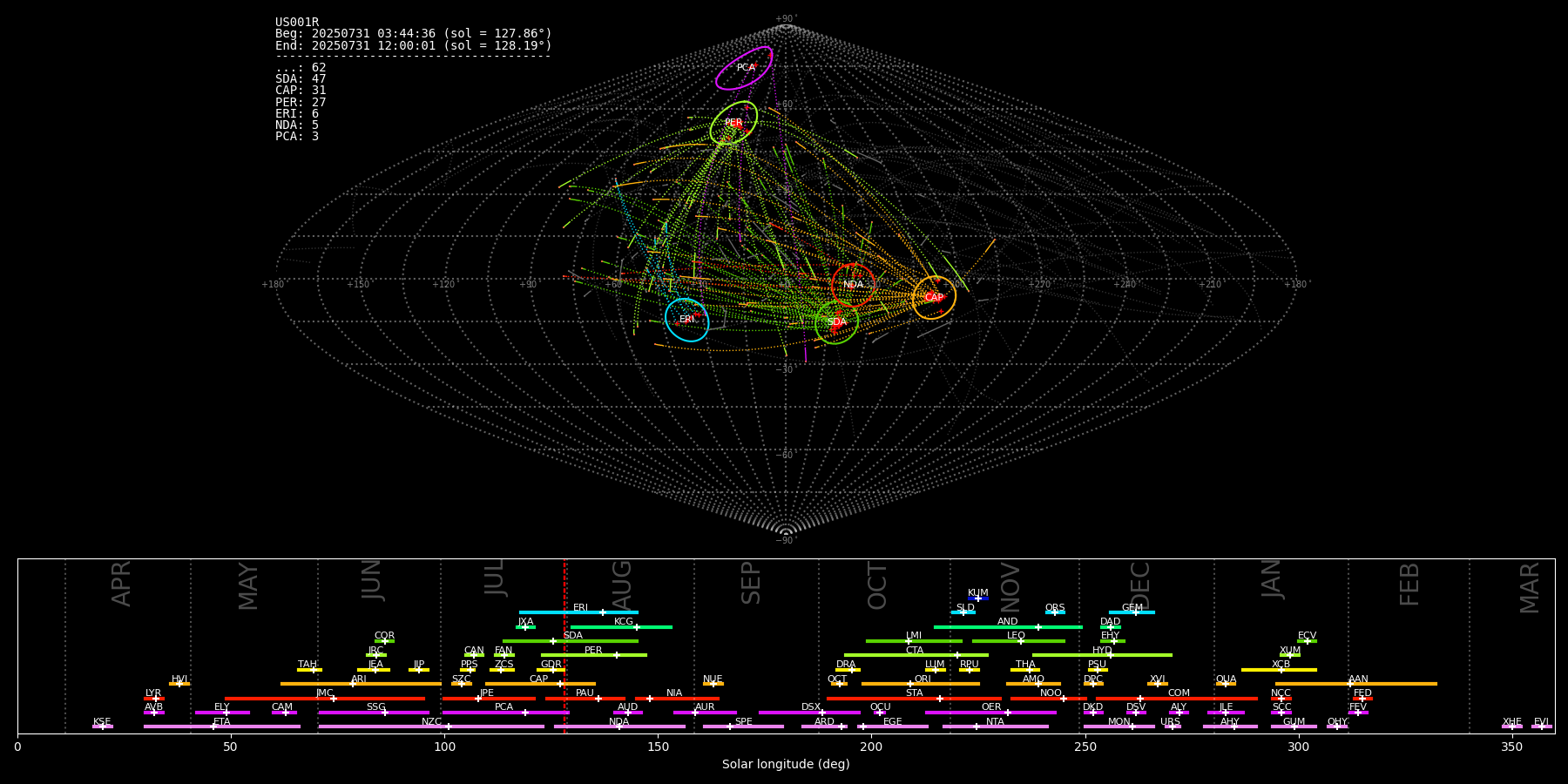Click the +90° label at top of map
Screen dimensions: 1568x784
[x=785, y=19]
